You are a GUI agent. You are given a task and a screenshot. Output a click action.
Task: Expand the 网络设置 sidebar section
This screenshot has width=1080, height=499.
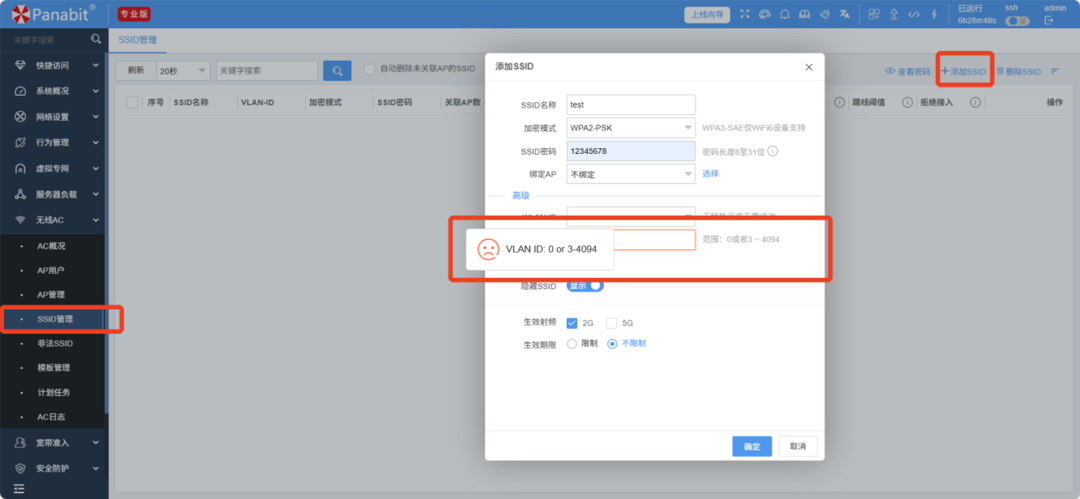pyautogui.click(x=96, y=116)
